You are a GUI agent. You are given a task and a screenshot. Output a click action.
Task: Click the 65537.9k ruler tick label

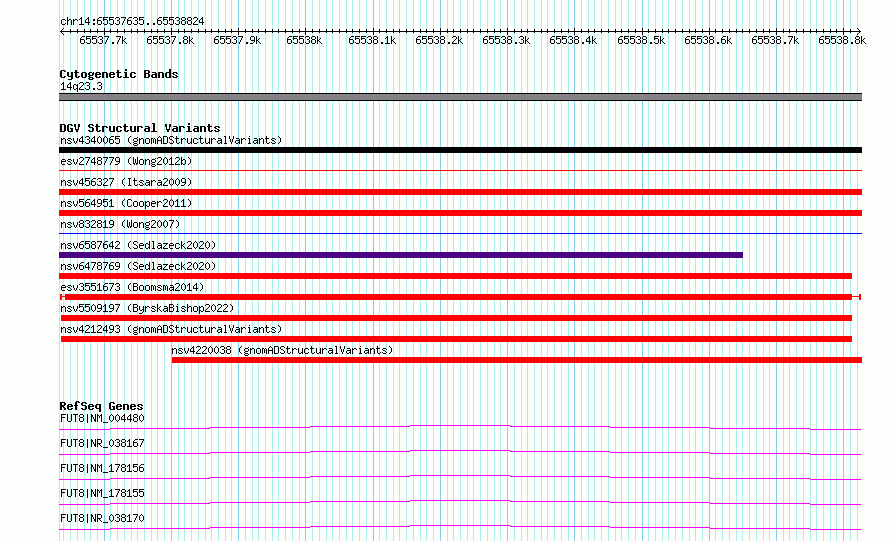237,41
